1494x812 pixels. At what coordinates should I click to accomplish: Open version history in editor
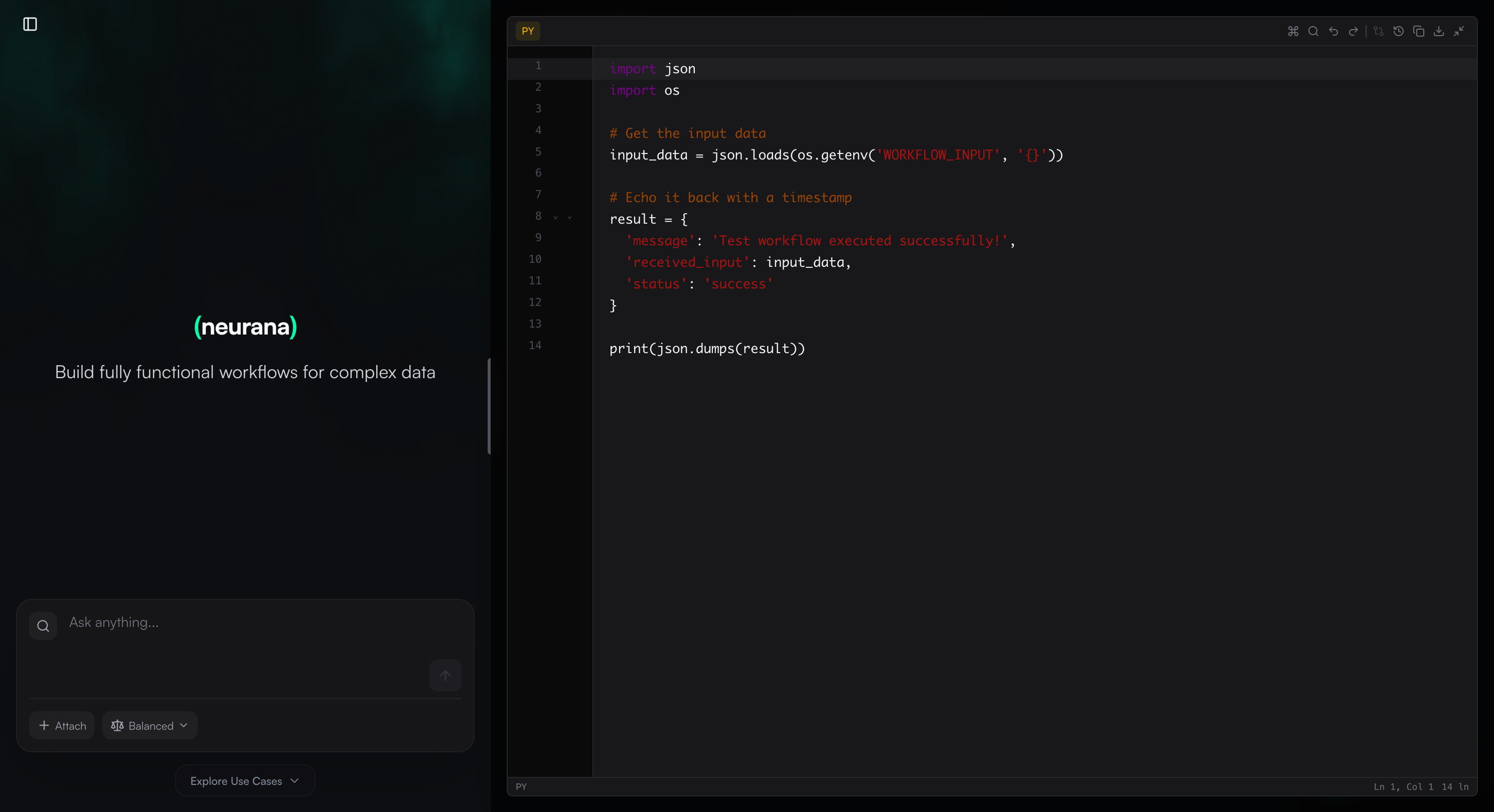1399,31
